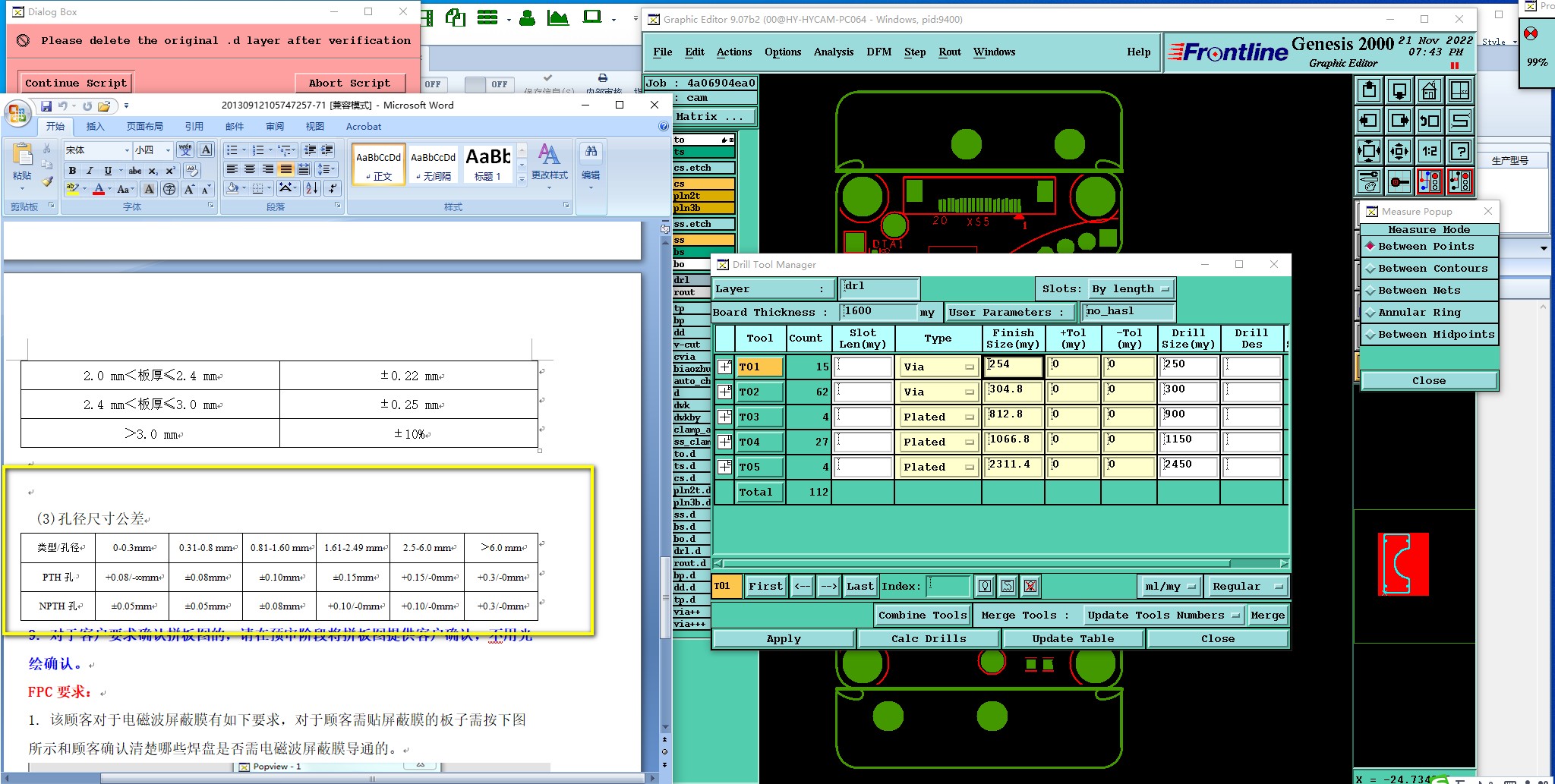The width and height of the screenshot is (1555, 784).
Task: Click the Sort icon in Word paragraph group
Action: pyautogui.click(x=311, y=188)
